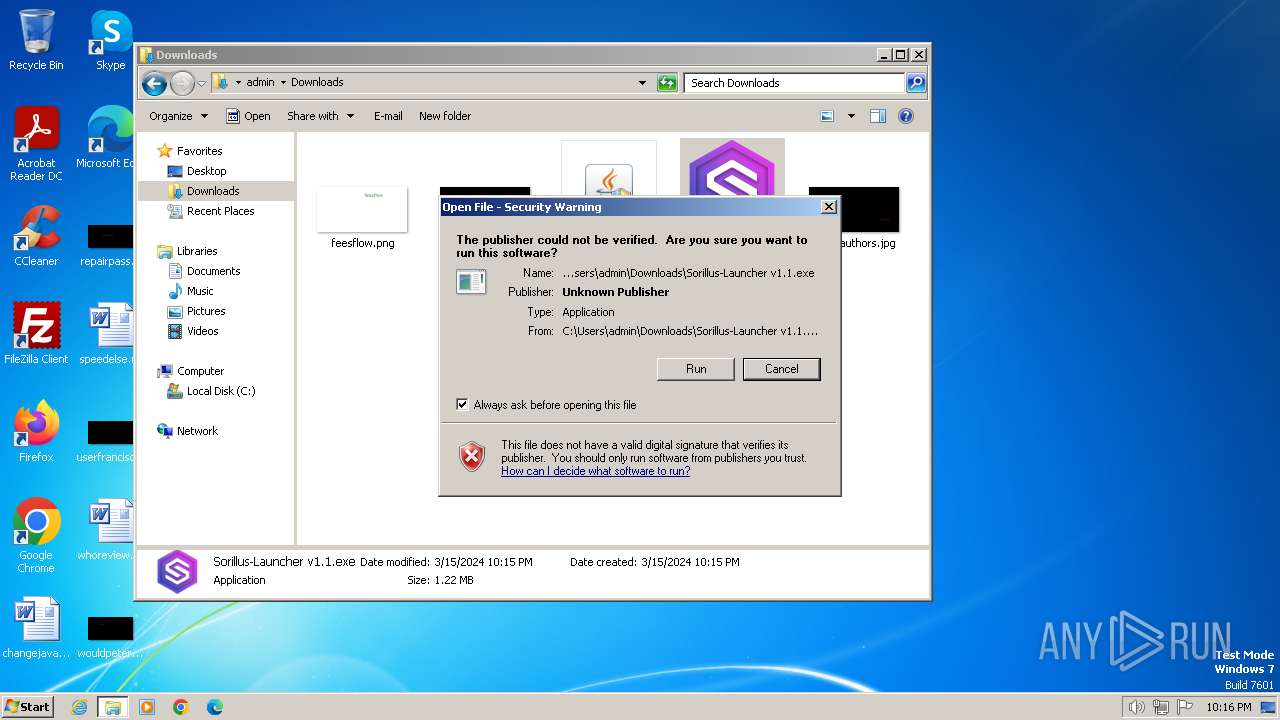
Task: Click E-mail in the Explorer toolbar
Action: coord(388,116)
